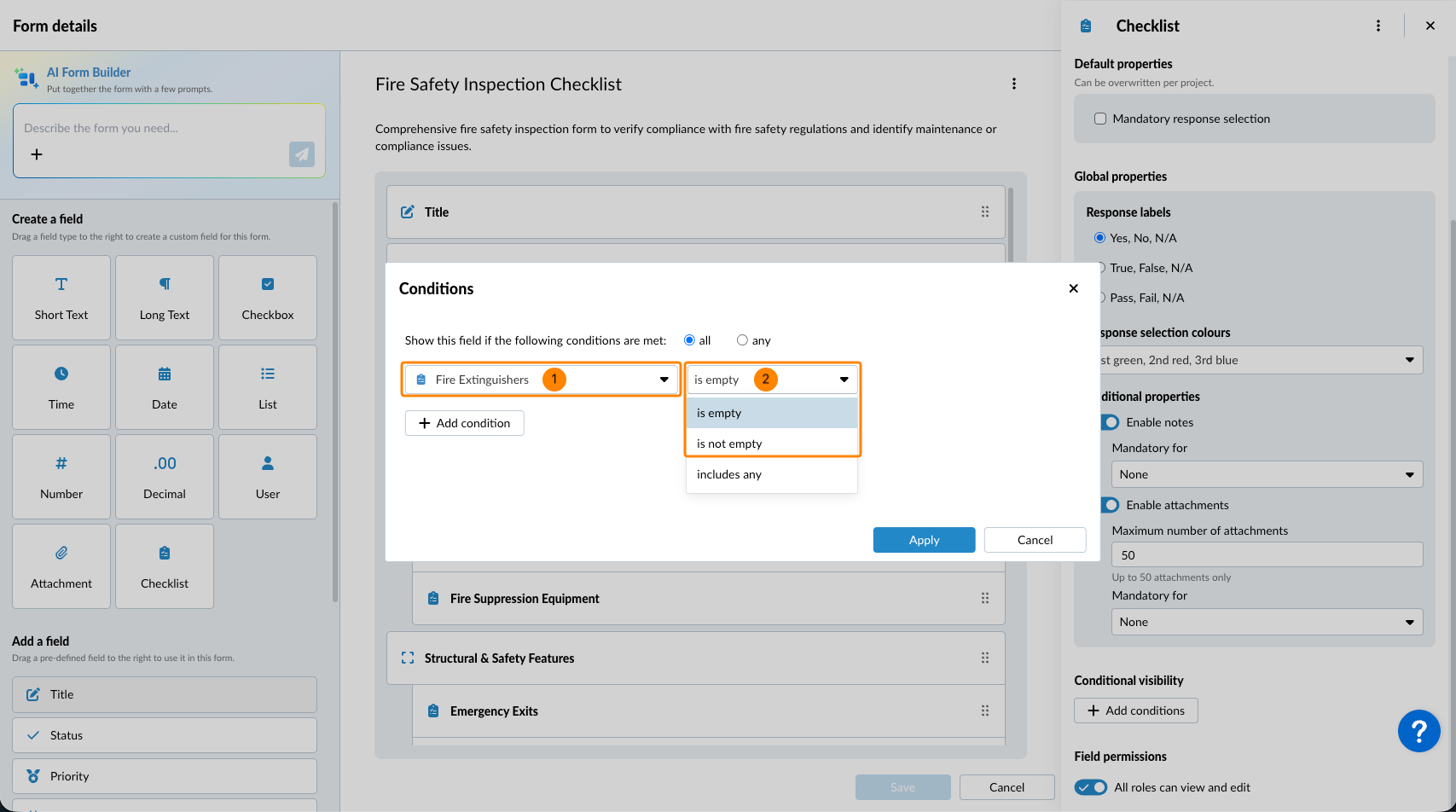
Task: Select the 'any' conditions radio button
Action: 742,340
